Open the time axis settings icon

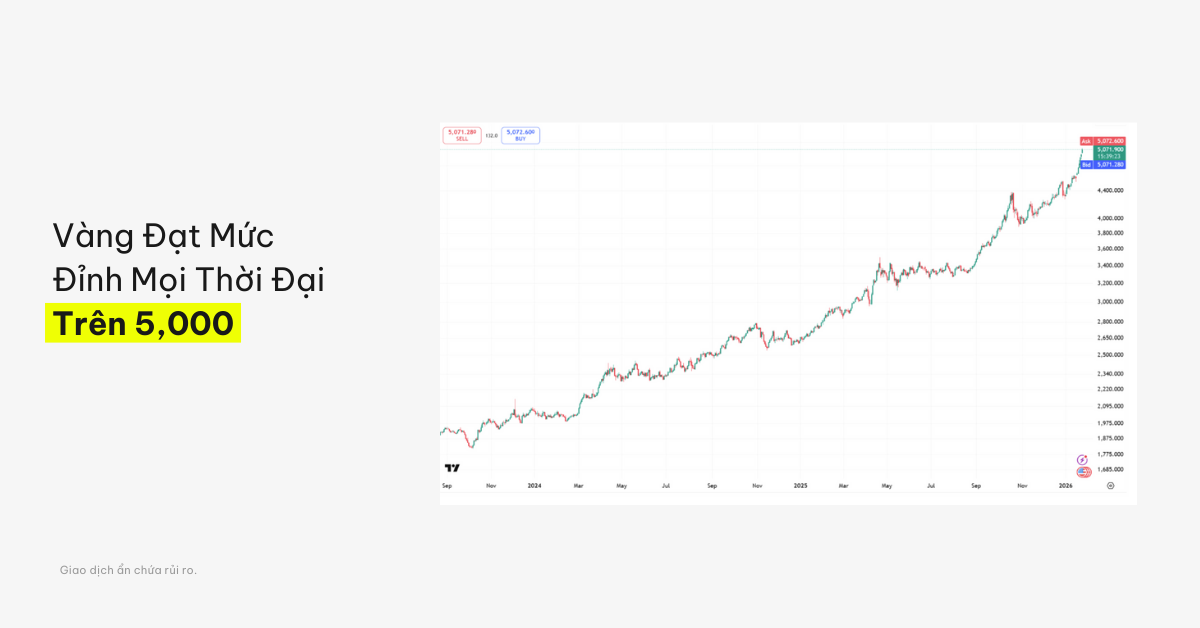1110,486
